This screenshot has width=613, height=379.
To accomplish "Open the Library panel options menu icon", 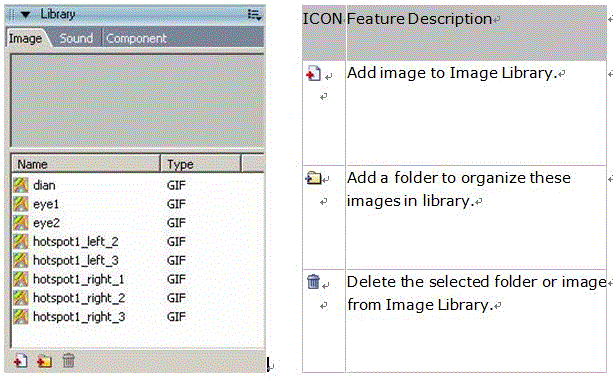I will point(255,15).
